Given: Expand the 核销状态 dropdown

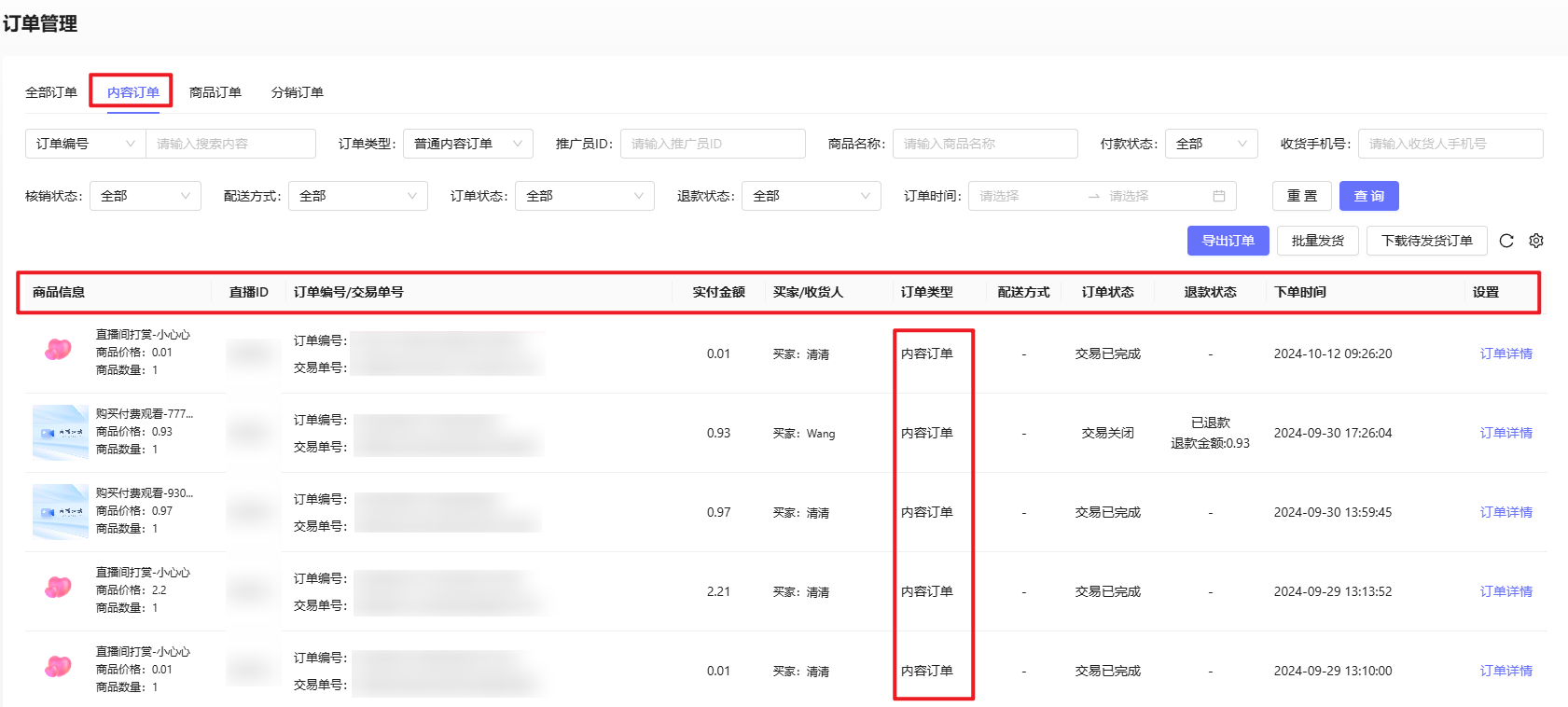Looking at the screenshot, I should pos(145,196).
